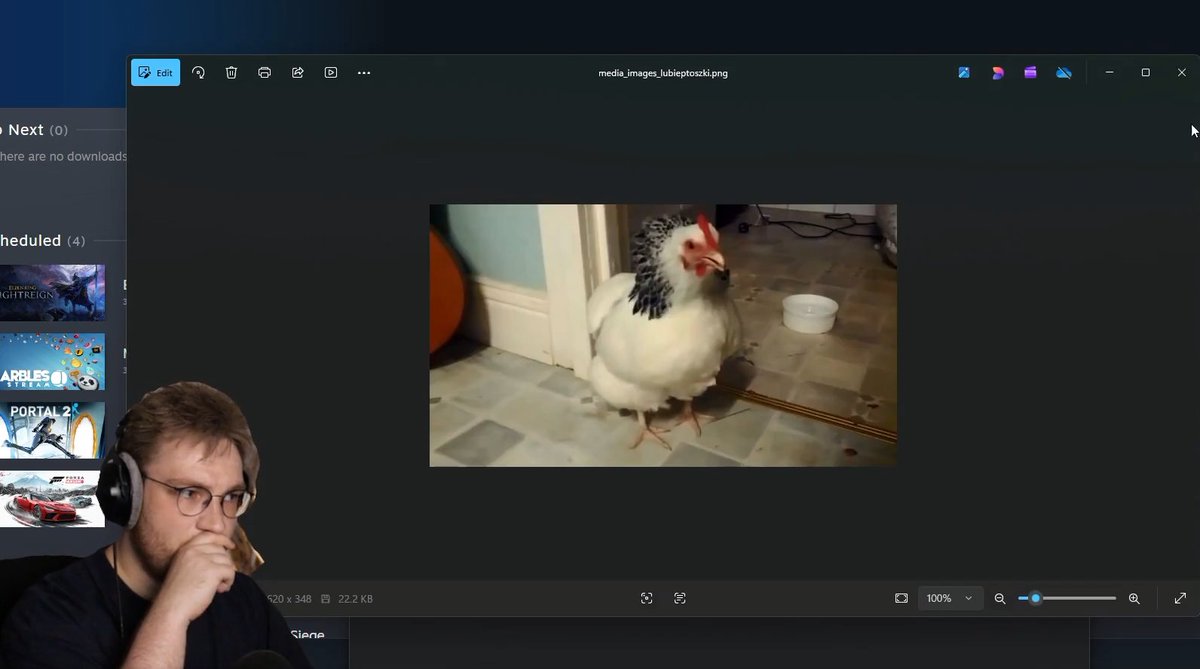
Task: Rotate the image with the rotate icon
Action: pos(198,73)
